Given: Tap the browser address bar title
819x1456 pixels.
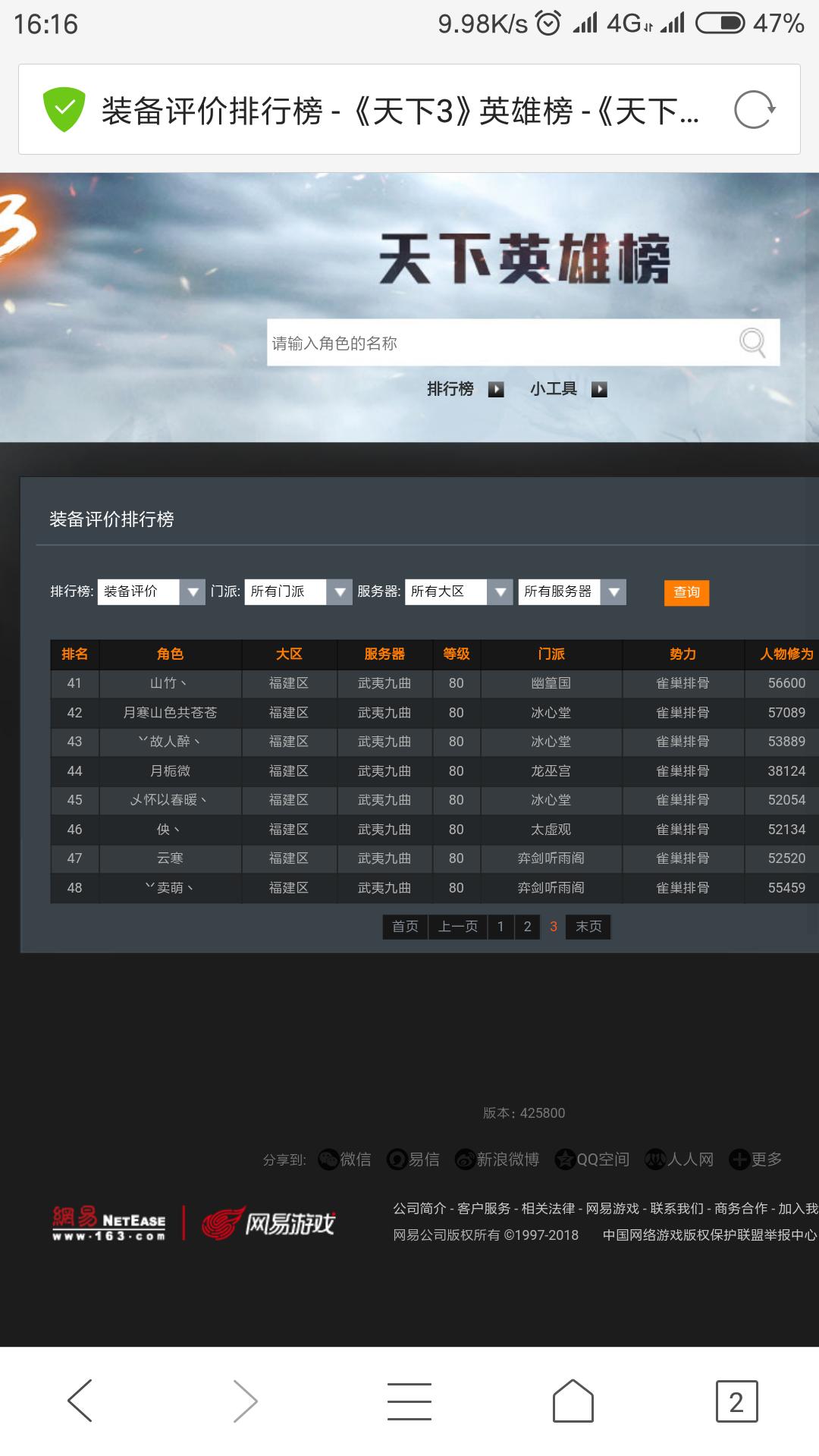Looking at the screenshot, I should tap(400, 111).
